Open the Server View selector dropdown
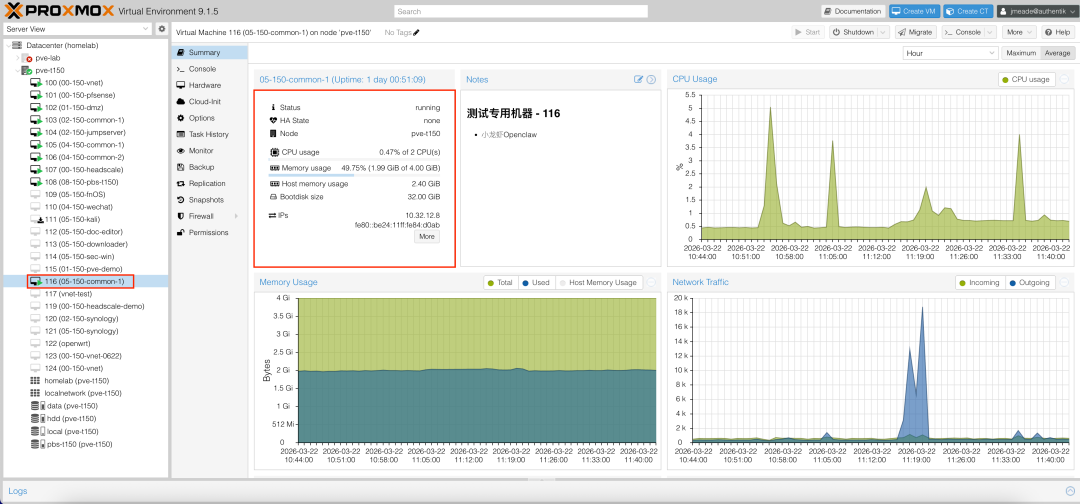 point(78,29)
